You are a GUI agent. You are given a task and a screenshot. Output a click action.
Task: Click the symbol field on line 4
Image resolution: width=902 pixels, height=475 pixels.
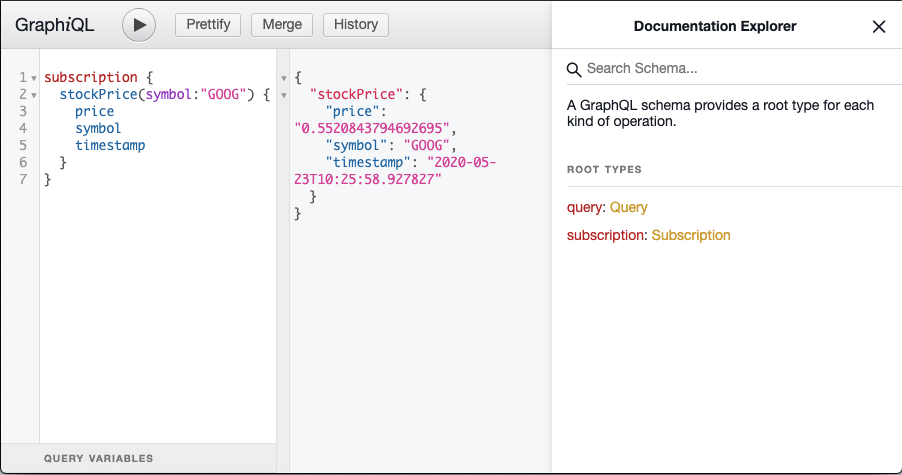98,128
